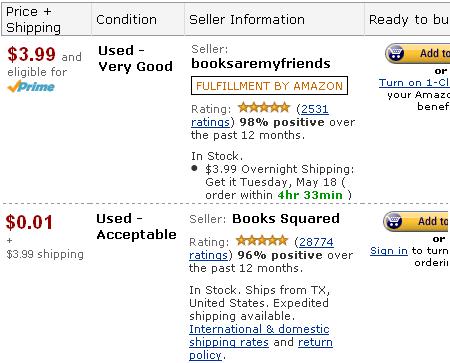Click the cart icon for the booksaremyfriends offer
450x363 pixels.
point(396,53)
